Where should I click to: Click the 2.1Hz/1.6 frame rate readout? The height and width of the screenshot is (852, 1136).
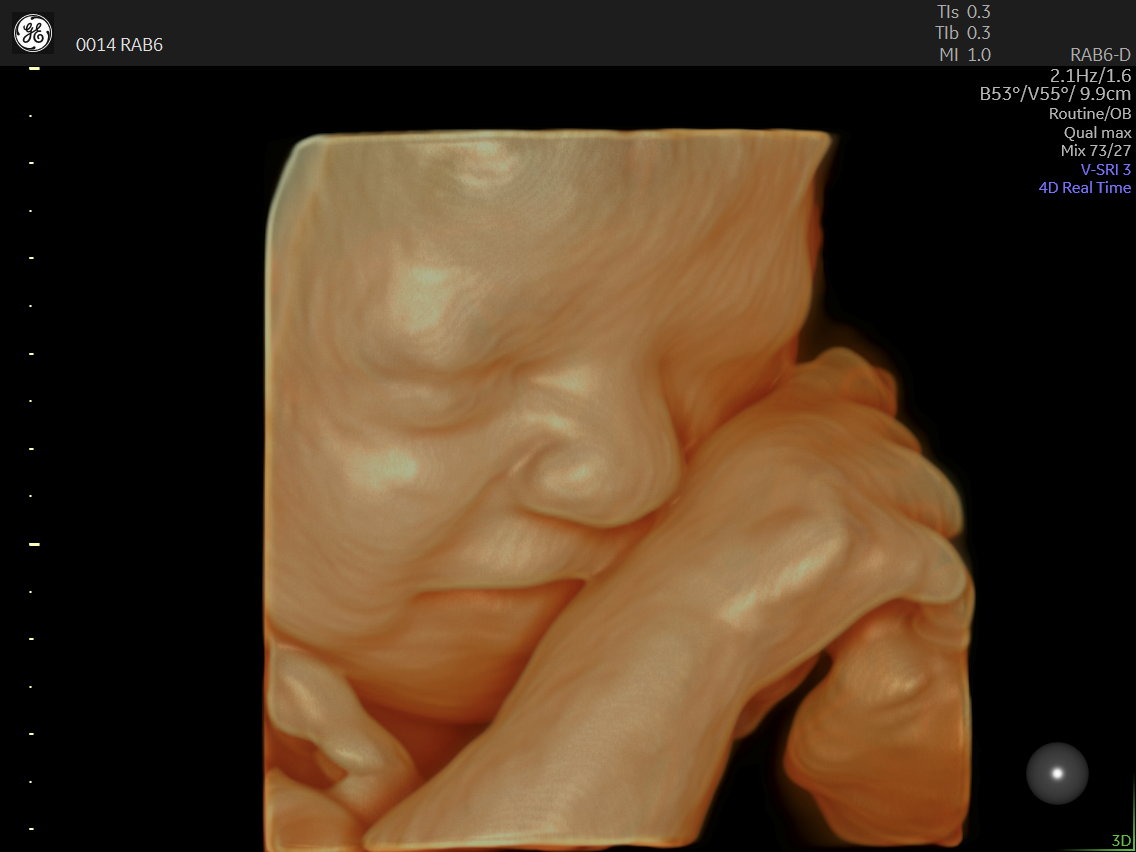[x=1090, y=75]
